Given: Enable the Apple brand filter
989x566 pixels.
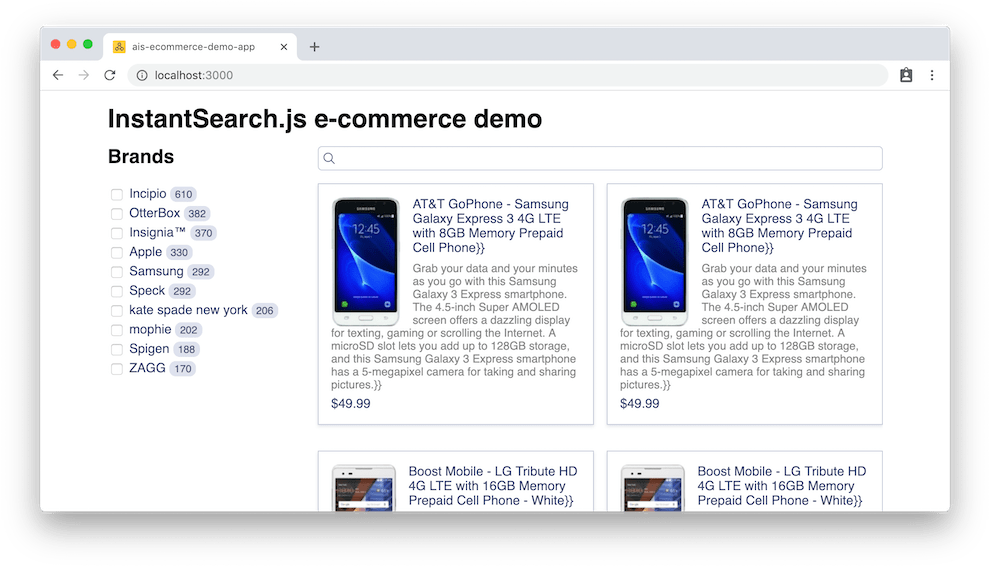Looking at the screenshot, I should tap(117, 253).
